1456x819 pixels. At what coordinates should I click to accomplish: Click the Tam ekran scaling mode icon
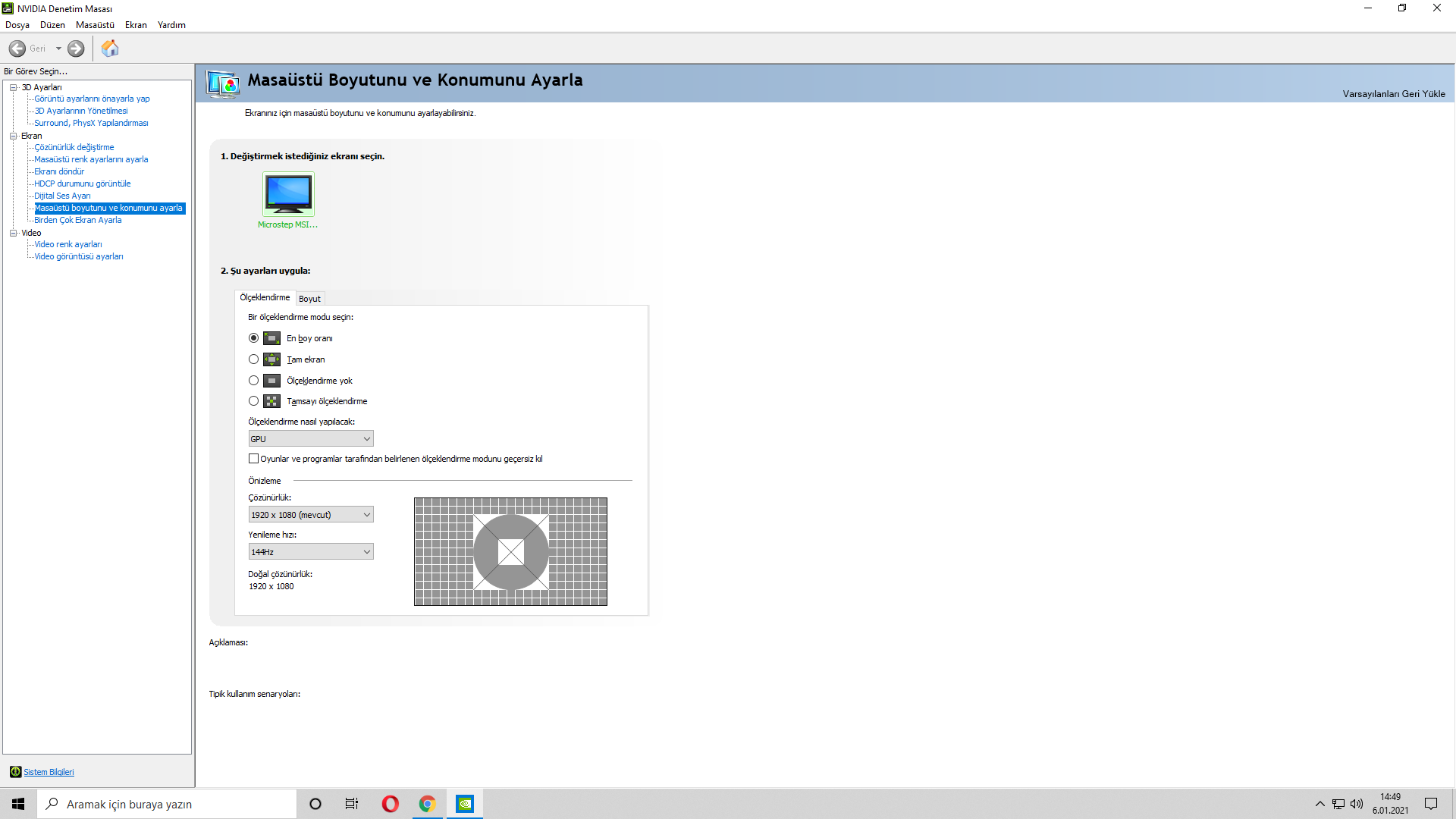coord(271,359)
